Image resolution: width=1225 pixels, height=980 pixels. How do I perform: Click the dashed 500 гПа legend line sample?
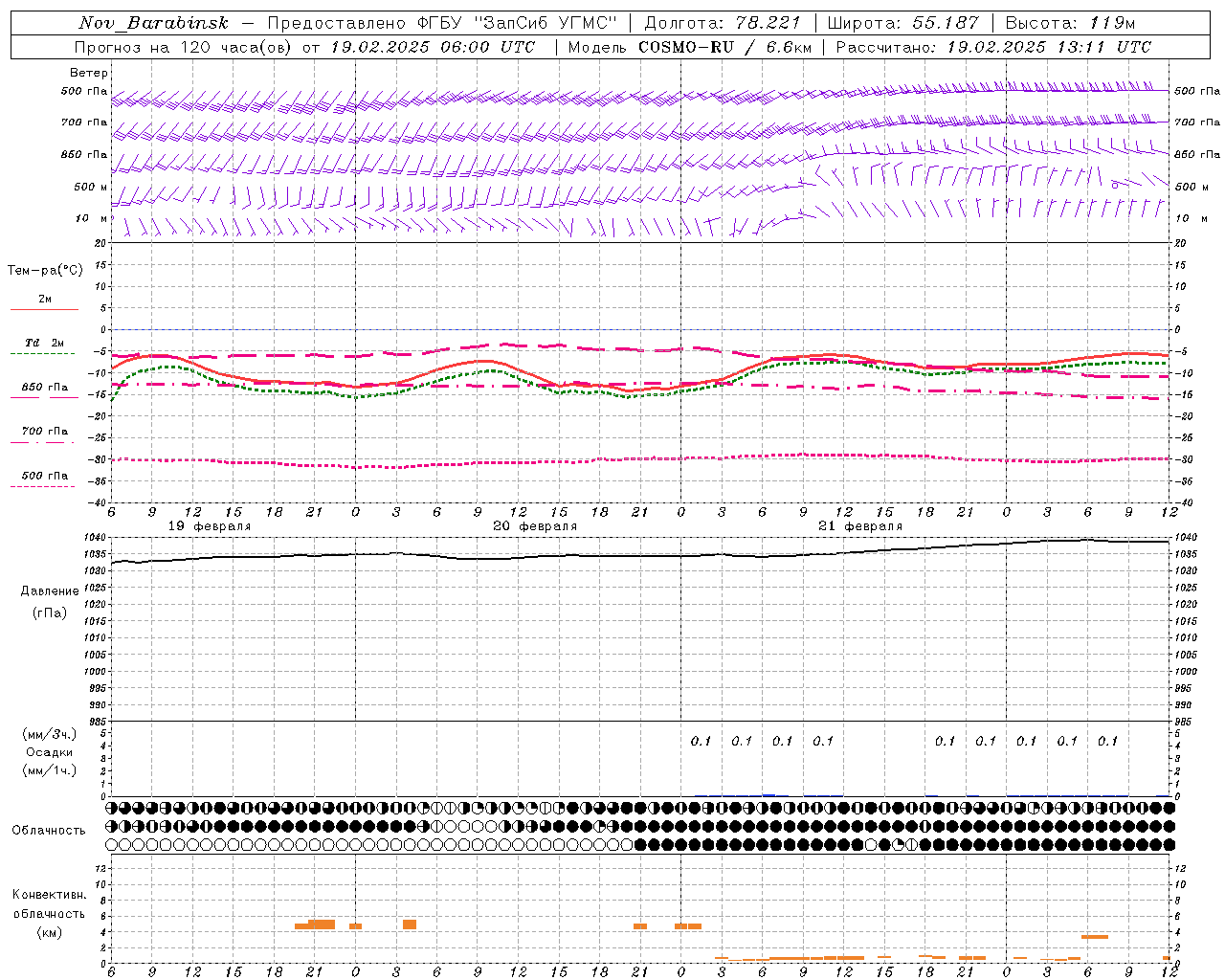[x=42, y=487]
